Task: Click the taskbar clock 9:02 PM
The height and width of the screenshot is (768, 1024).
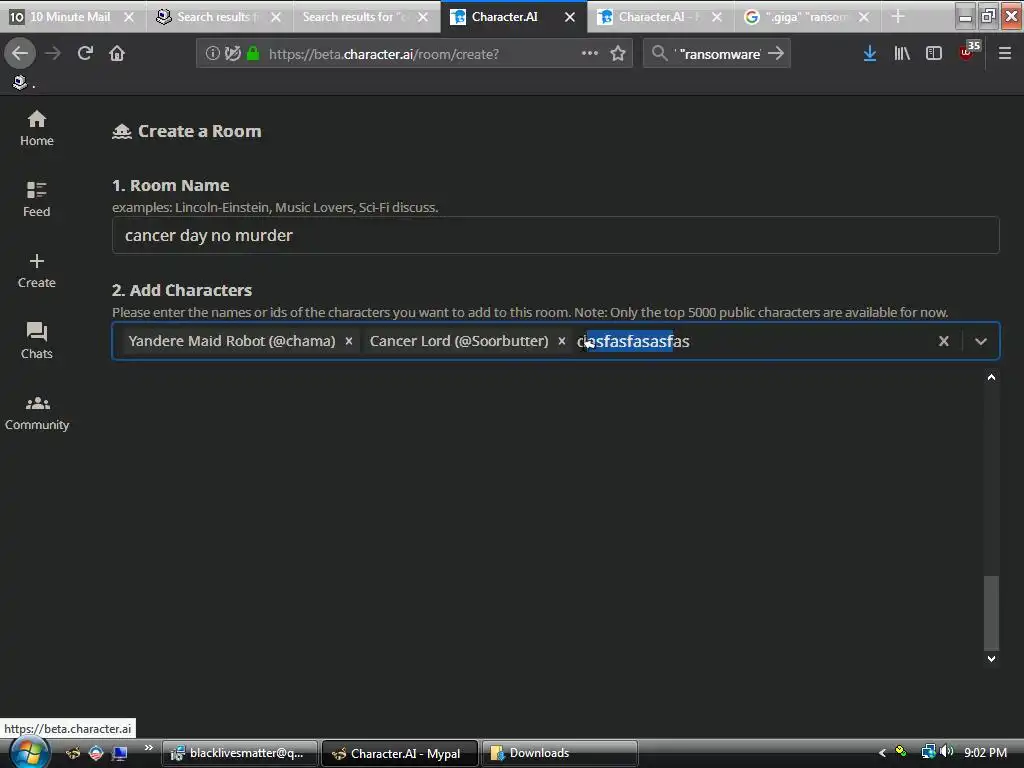Action: click(985, 753)
